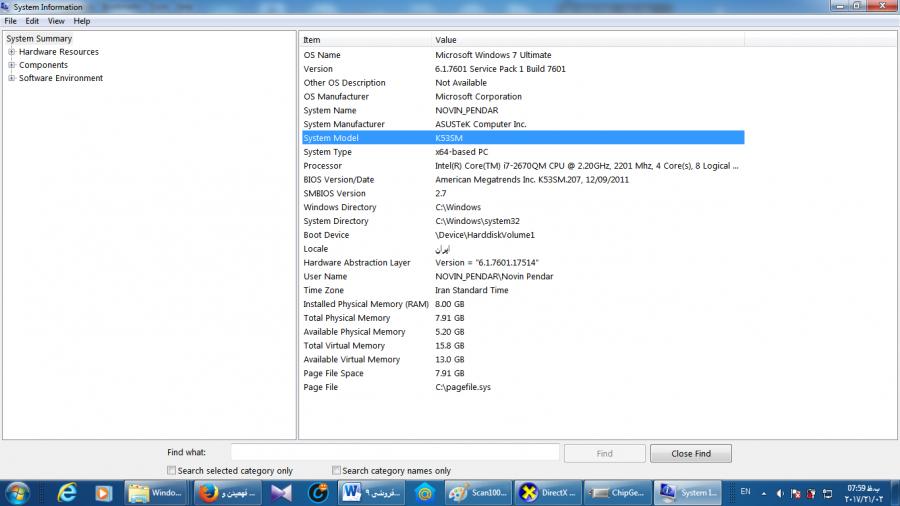The width and height of the screenshot is (900, 506).
Task: Click the C:\pagefile.sys value
Action: point(463,387)
